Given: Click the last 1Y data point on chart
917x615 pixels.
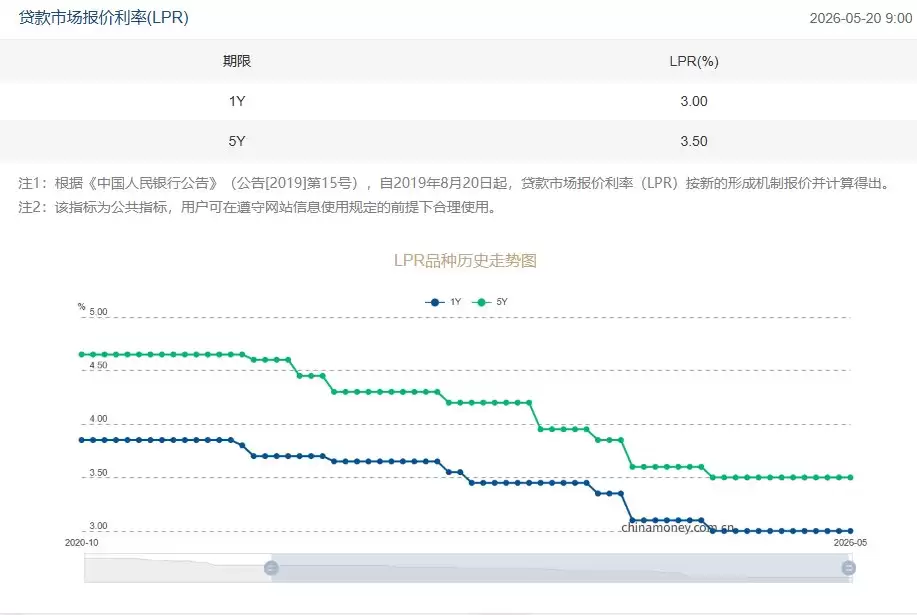Looking at the screenshot, I should click(850, 531).
